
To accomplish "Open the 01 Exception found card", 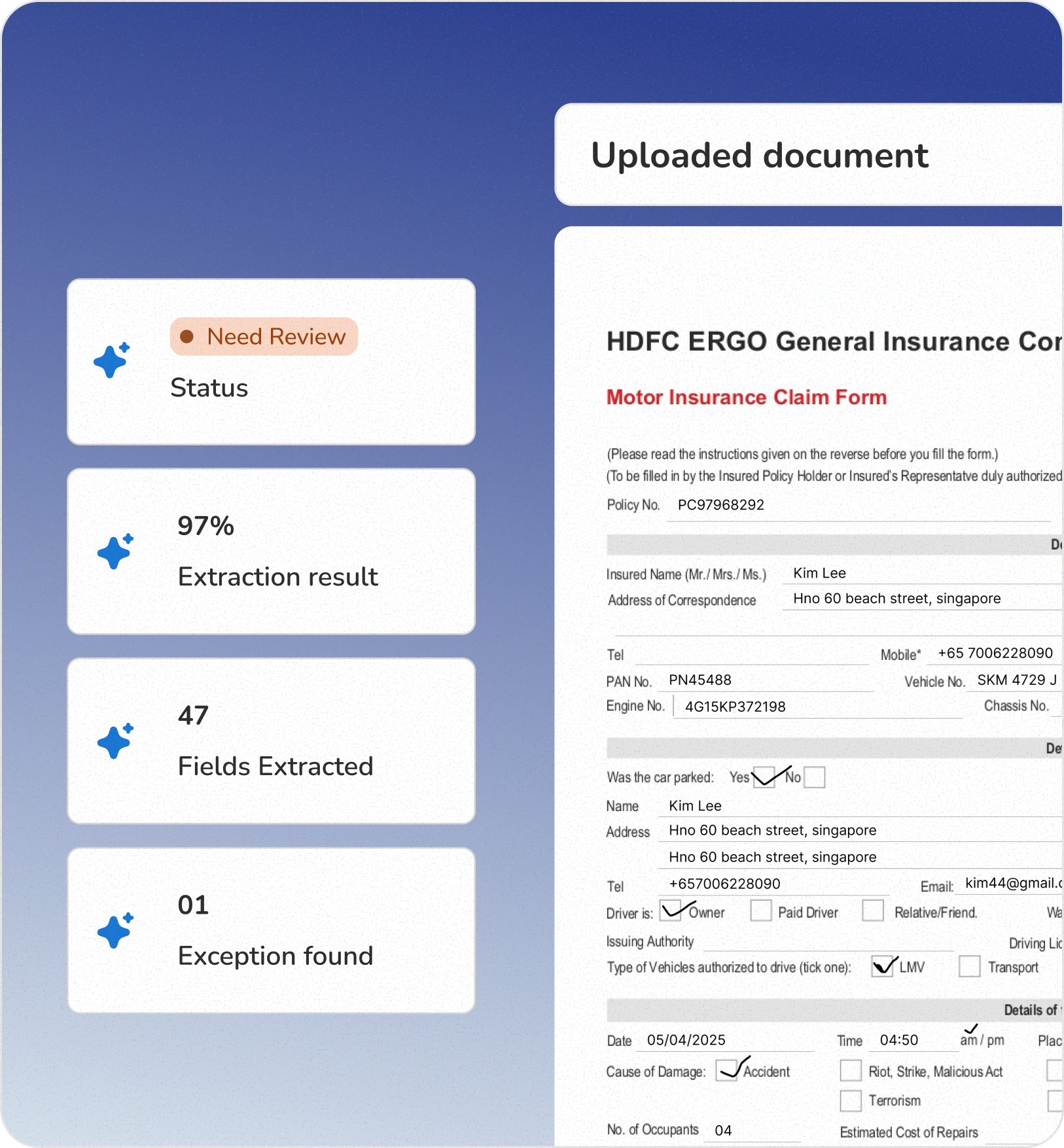I will tap(272, 930).
